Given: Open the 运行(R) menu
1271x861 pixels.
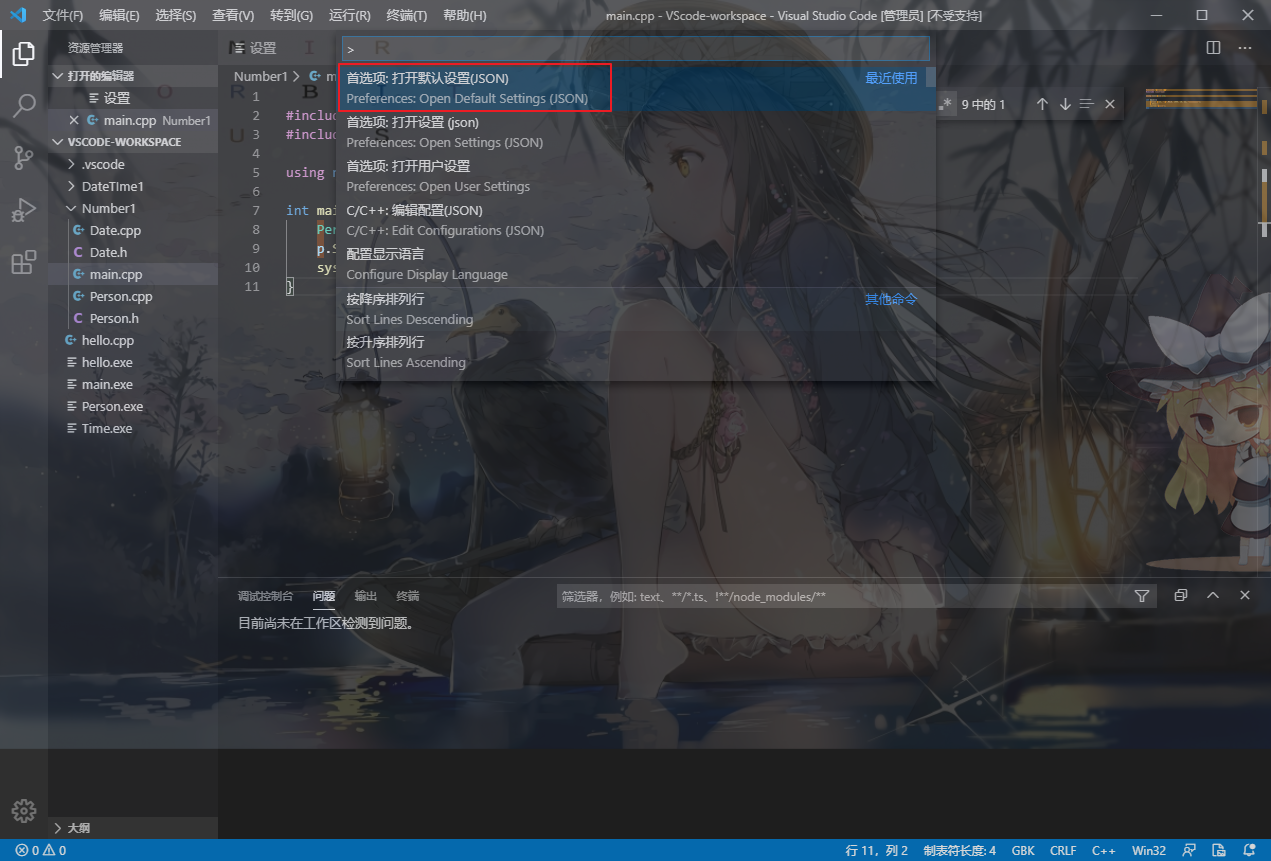Looking at the screenshot, I should coord(349,16).
